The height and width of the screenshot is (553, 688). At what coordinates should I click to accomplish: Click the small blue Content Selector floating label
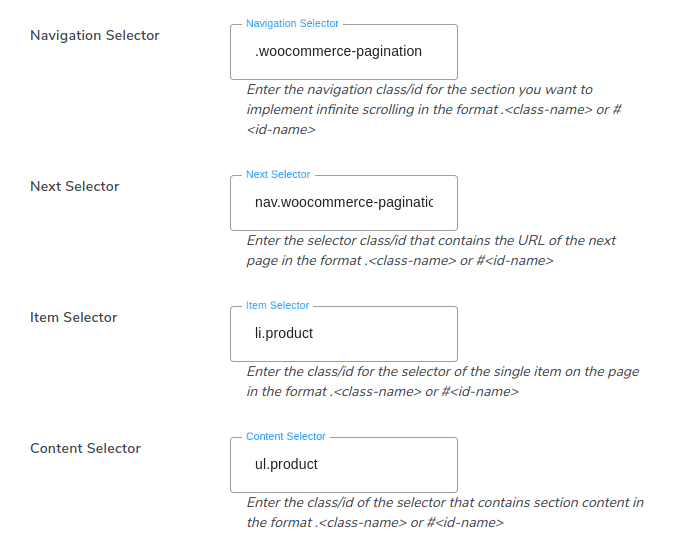[x=285, y=436]
